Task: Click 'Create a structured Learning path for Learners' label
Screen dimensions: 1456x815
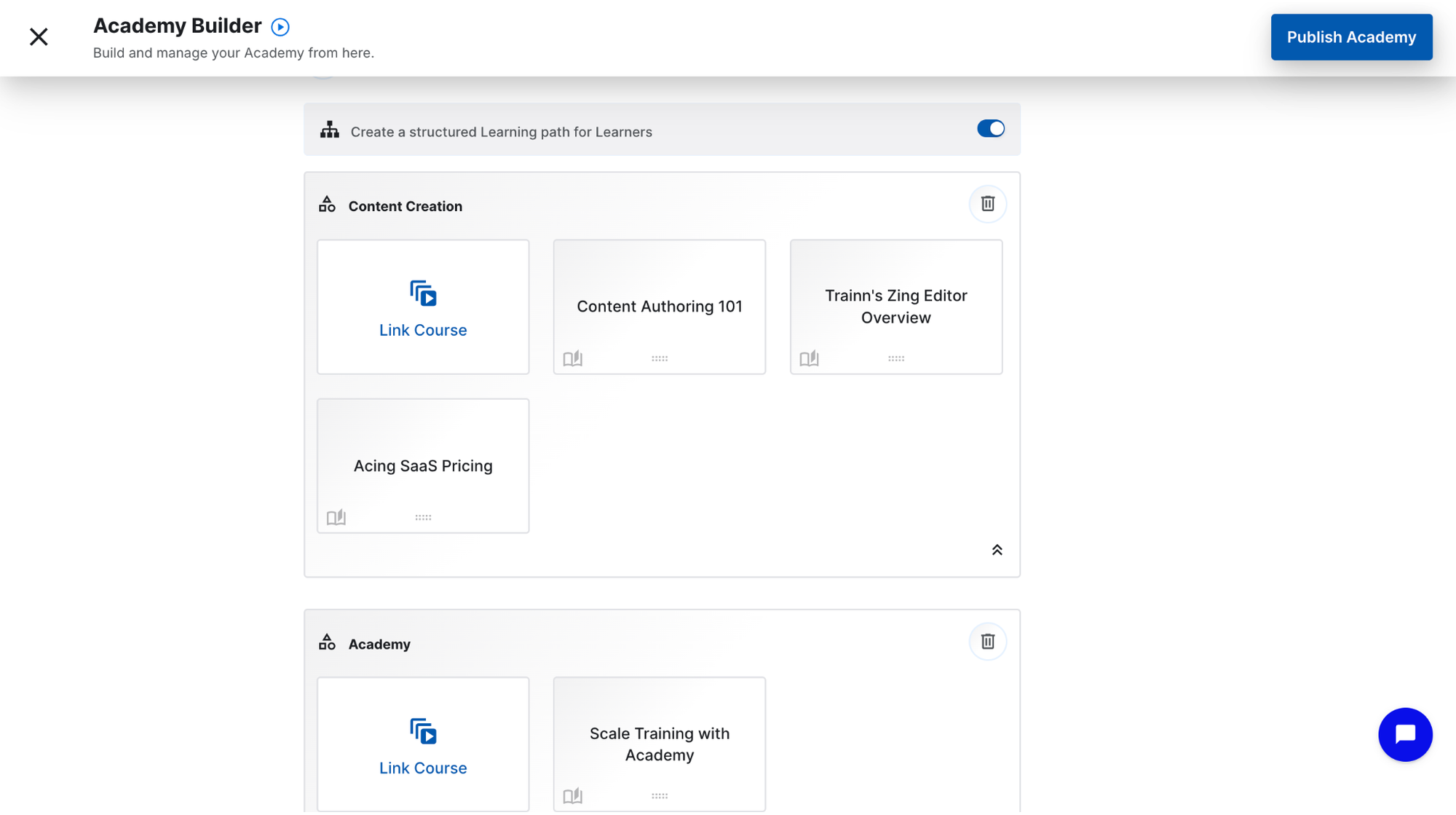Action: [501, 132]
